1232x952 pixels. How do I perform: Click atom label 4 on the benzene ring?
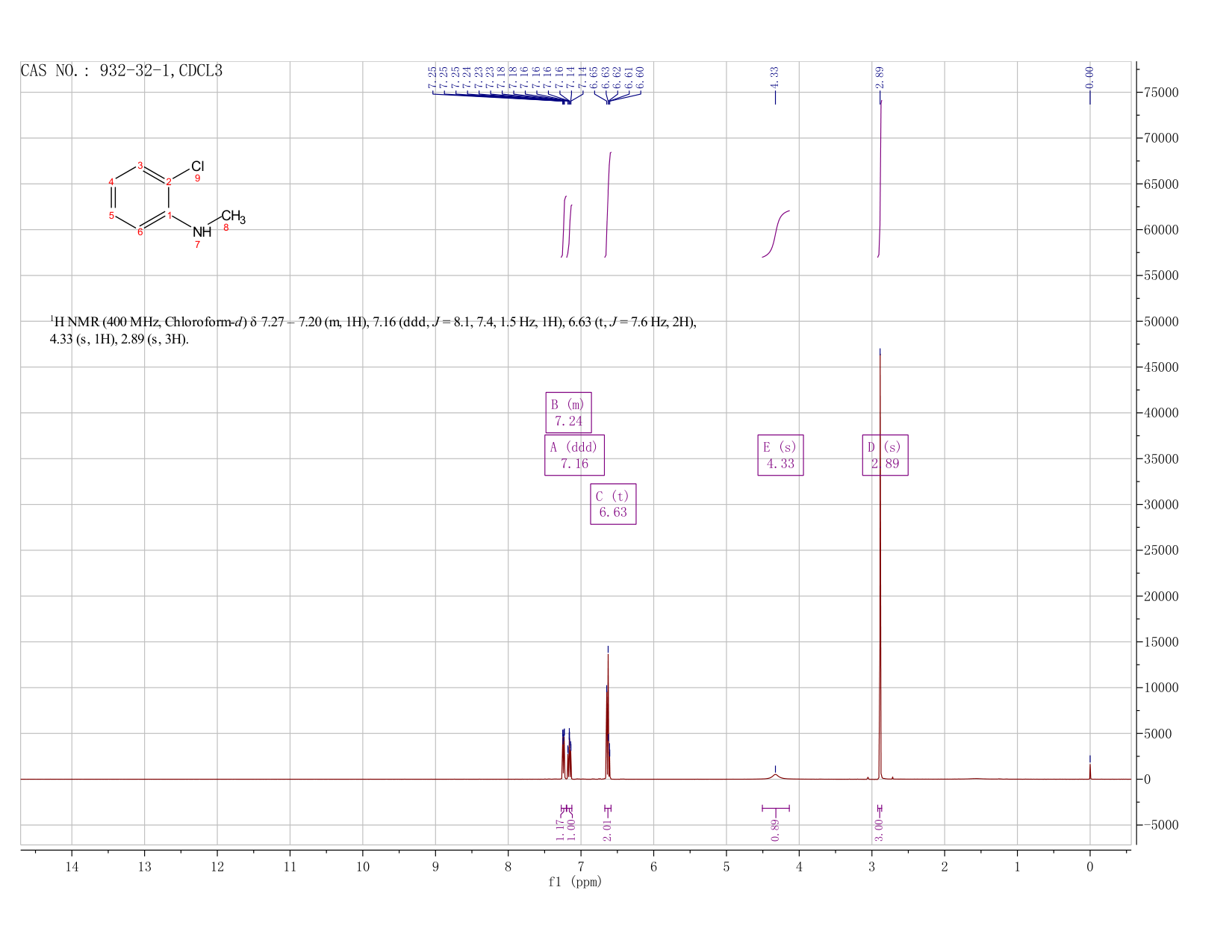pos(111,181)
